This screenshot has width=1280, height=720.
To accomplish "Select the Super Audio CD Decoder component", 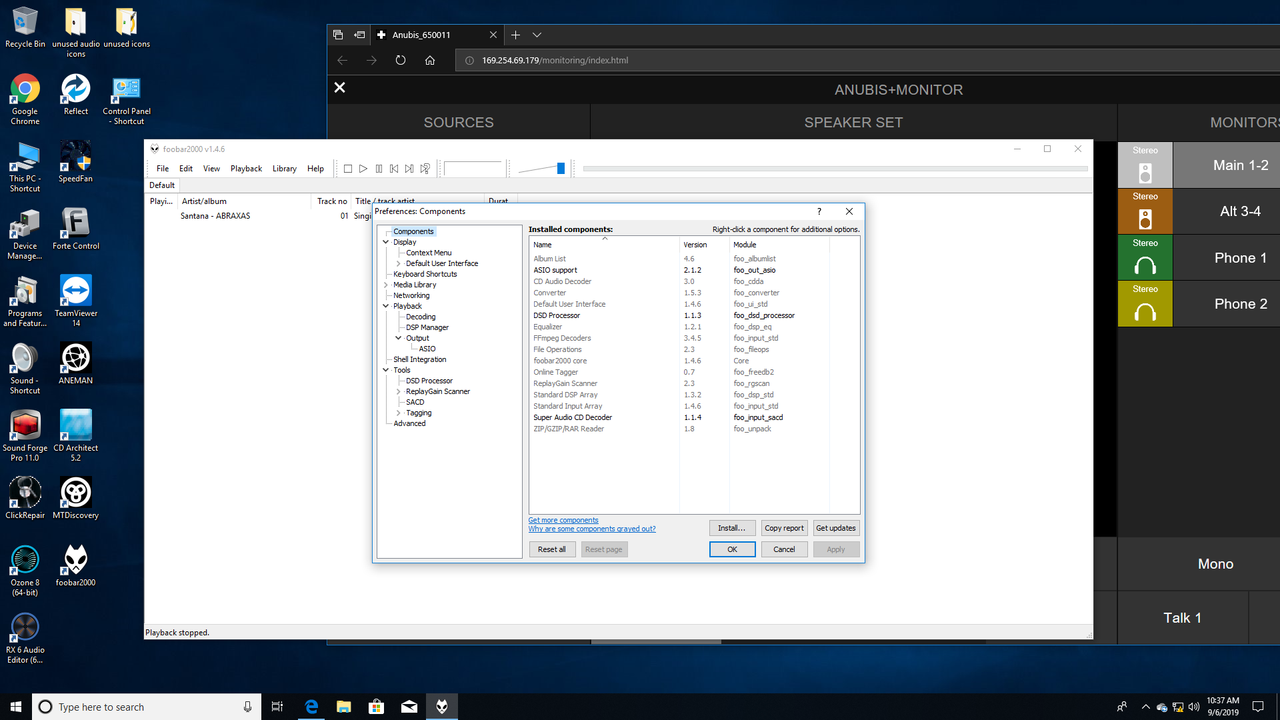I will tap(694, 417).
